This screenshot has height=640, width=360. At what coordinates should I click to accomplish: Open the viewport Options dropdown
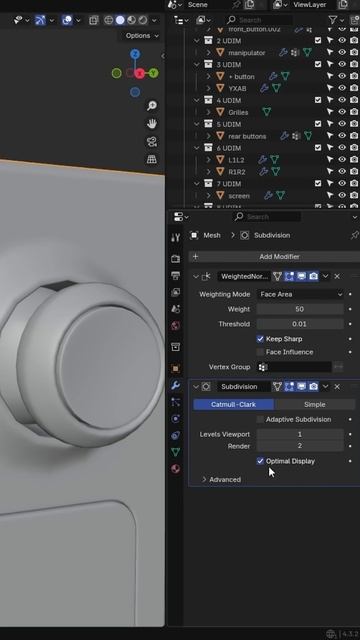click(x=142, y=36)
